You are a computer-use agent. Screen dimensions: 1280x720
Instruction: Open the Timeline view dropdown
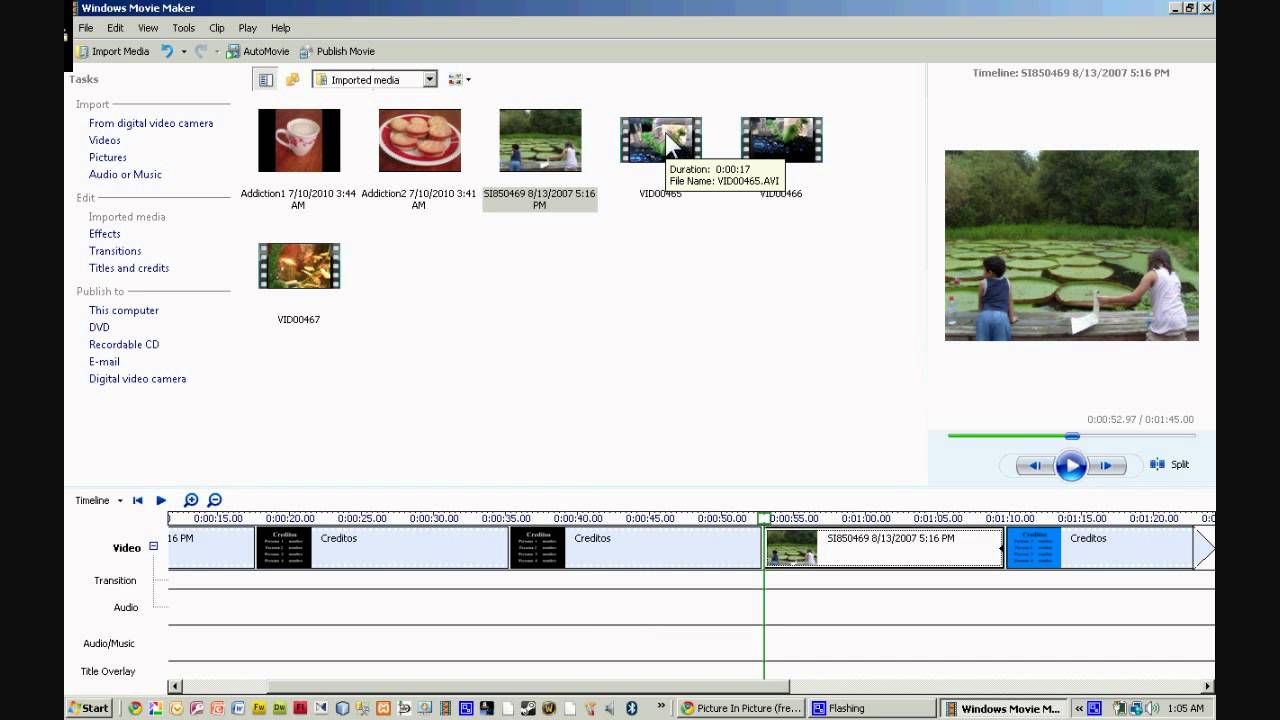99,500
